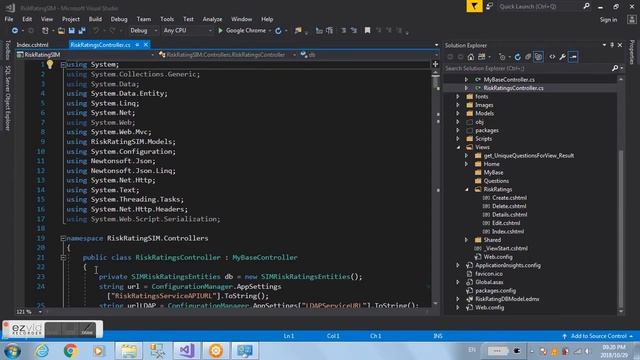This screenshot has height=360, width=640.
Task: Open Internet Explorer from the taskbar
Action: (42, 351)
